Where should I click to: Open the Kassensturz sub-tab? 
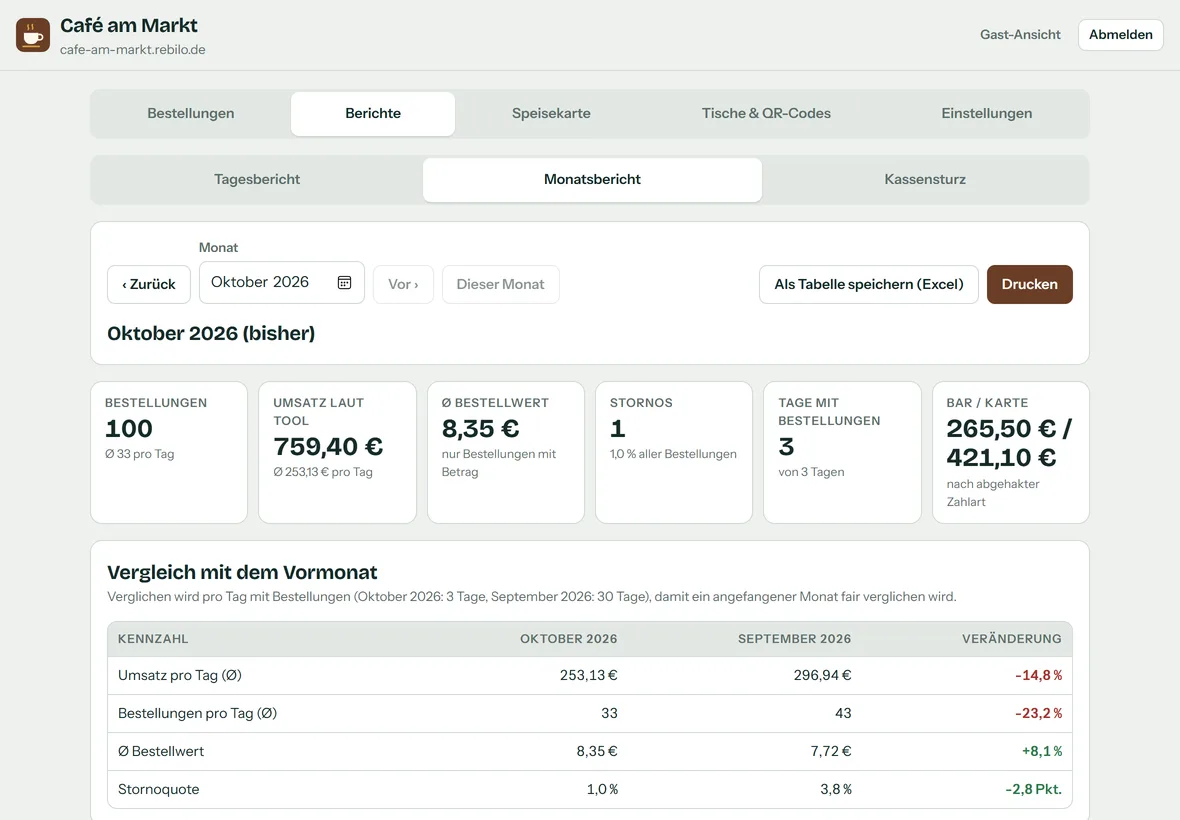925,180
